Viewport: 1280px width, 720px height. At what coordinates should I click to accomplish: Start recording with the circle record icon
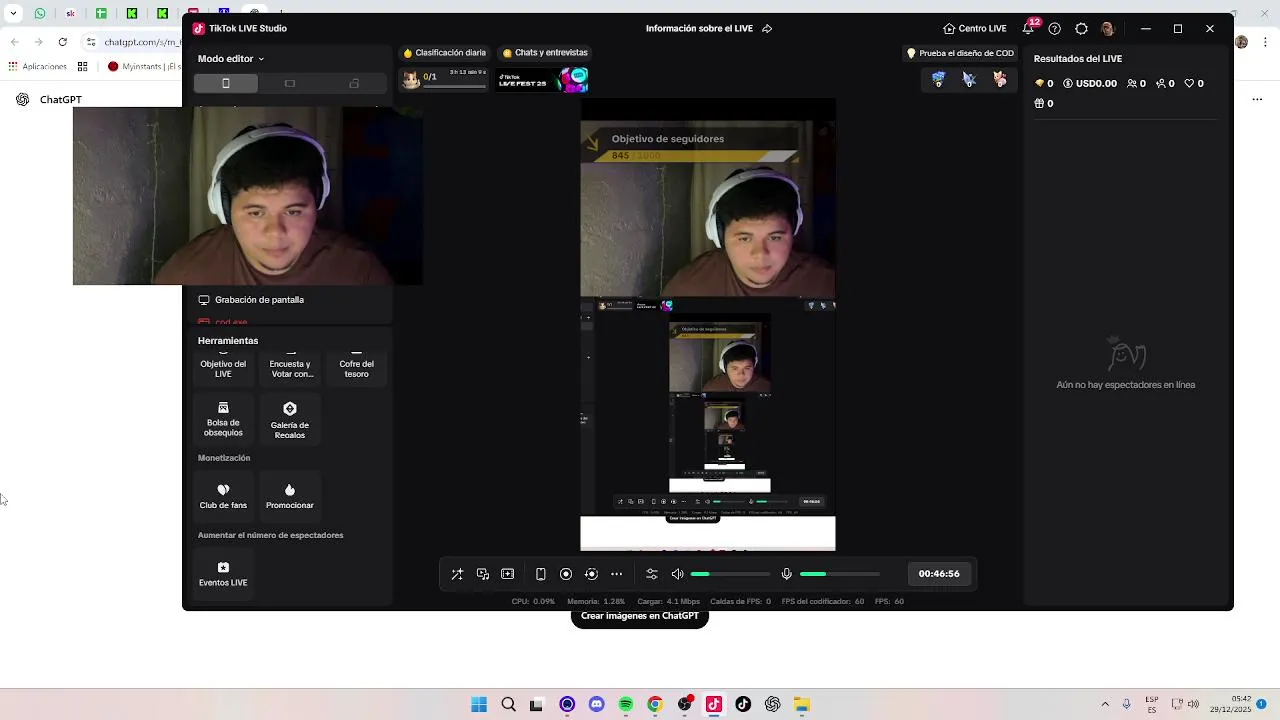coord(566,574)
